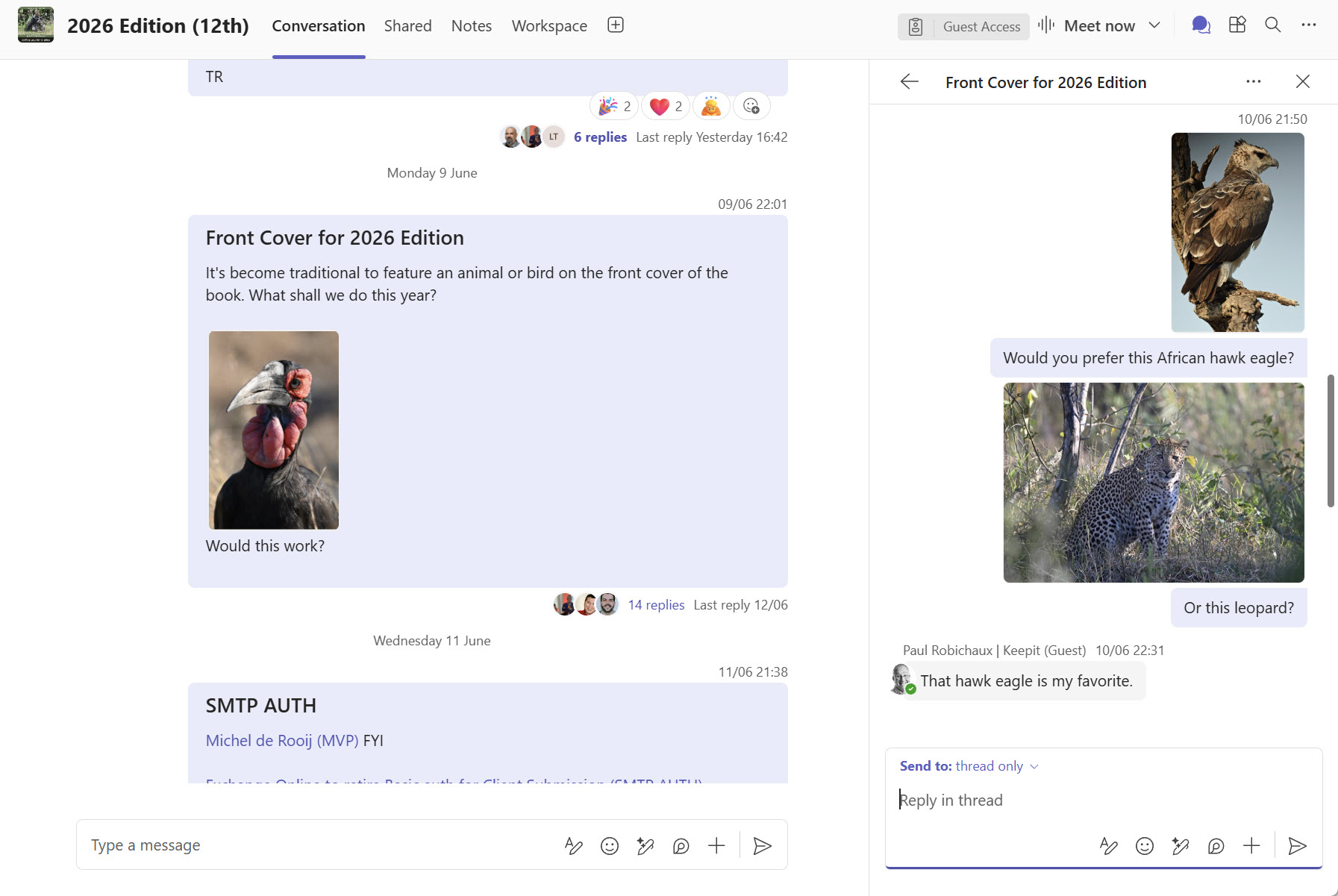Open the emoji picker in the message compose box

(609, 845)
